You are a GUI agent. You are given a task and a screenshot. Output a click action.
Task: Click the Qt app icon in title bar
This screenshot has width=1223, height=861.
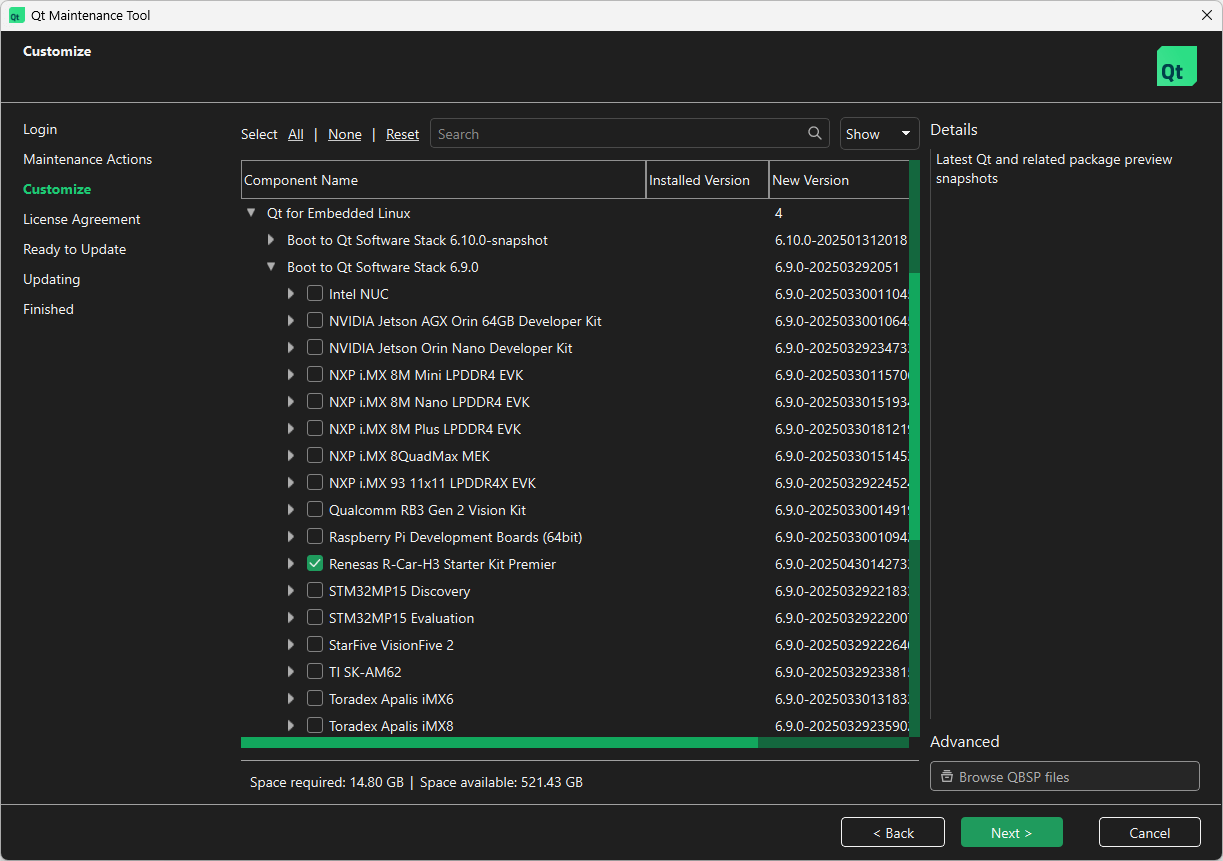click(x=16, y=16)
